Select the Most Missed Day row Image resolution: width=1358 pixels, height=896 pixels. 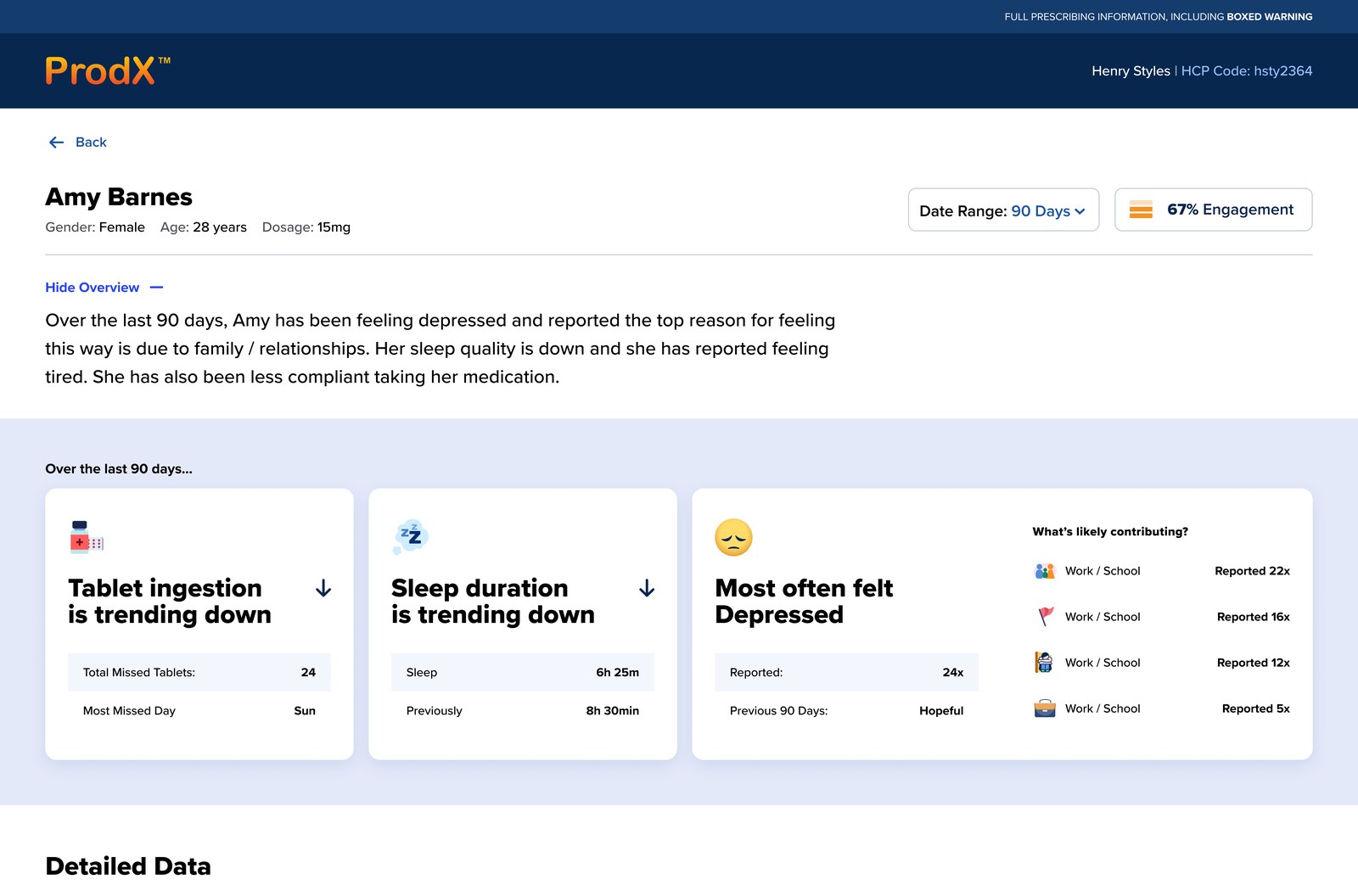click(199, 711)
